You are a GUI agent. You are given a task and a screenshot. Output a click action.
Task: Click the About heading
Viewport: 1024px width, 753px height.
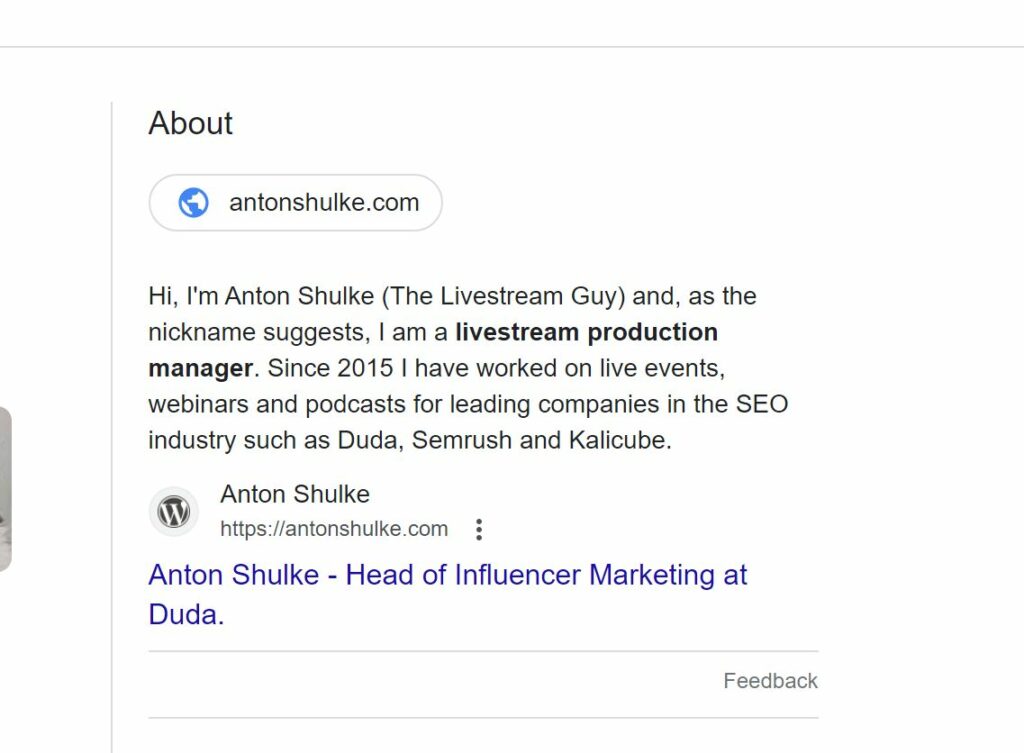pos(190,123)
